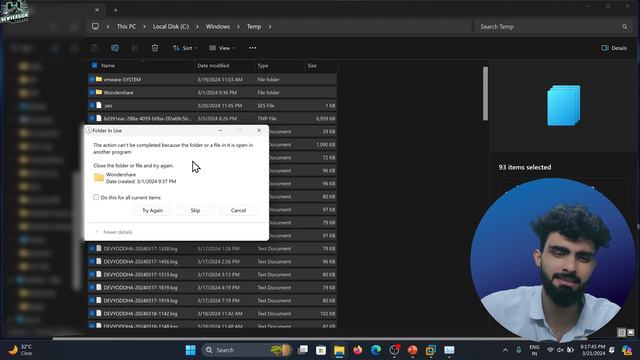Go to Local Disk (C:) breadcrumb
The width and height of the screenshot is (640, 360).
[x=171, y=27]
